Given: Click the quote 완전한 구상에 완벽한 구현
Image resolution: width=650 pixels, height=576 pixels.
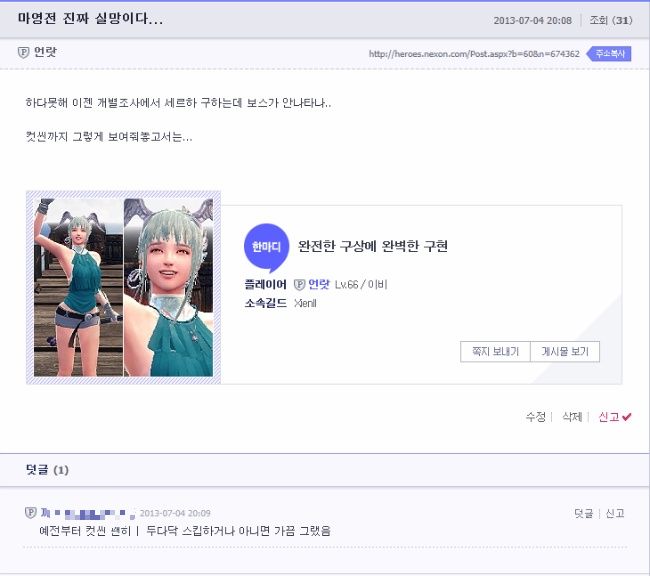Looking at the screenshot, I should click(373, 246).
